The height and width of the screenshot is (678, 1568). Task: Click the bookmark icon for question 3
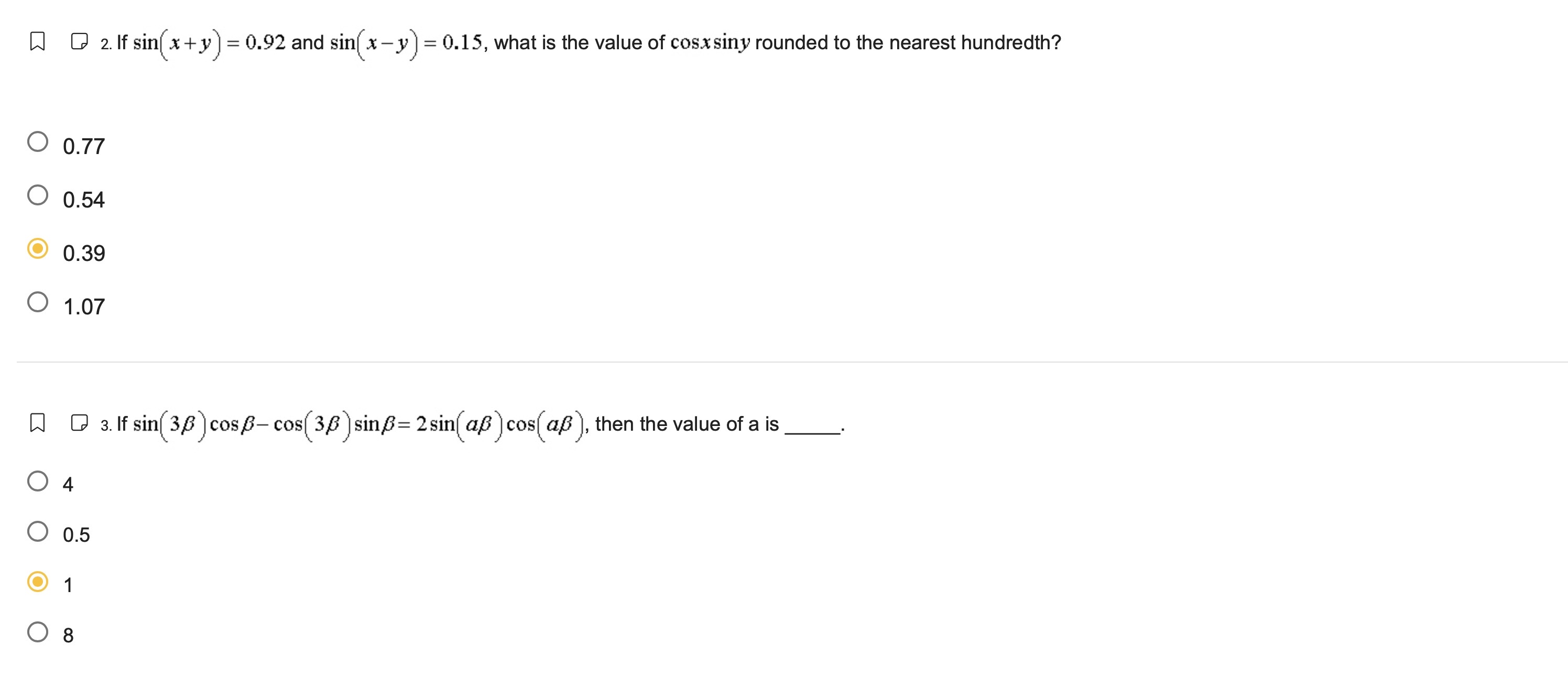37,423
